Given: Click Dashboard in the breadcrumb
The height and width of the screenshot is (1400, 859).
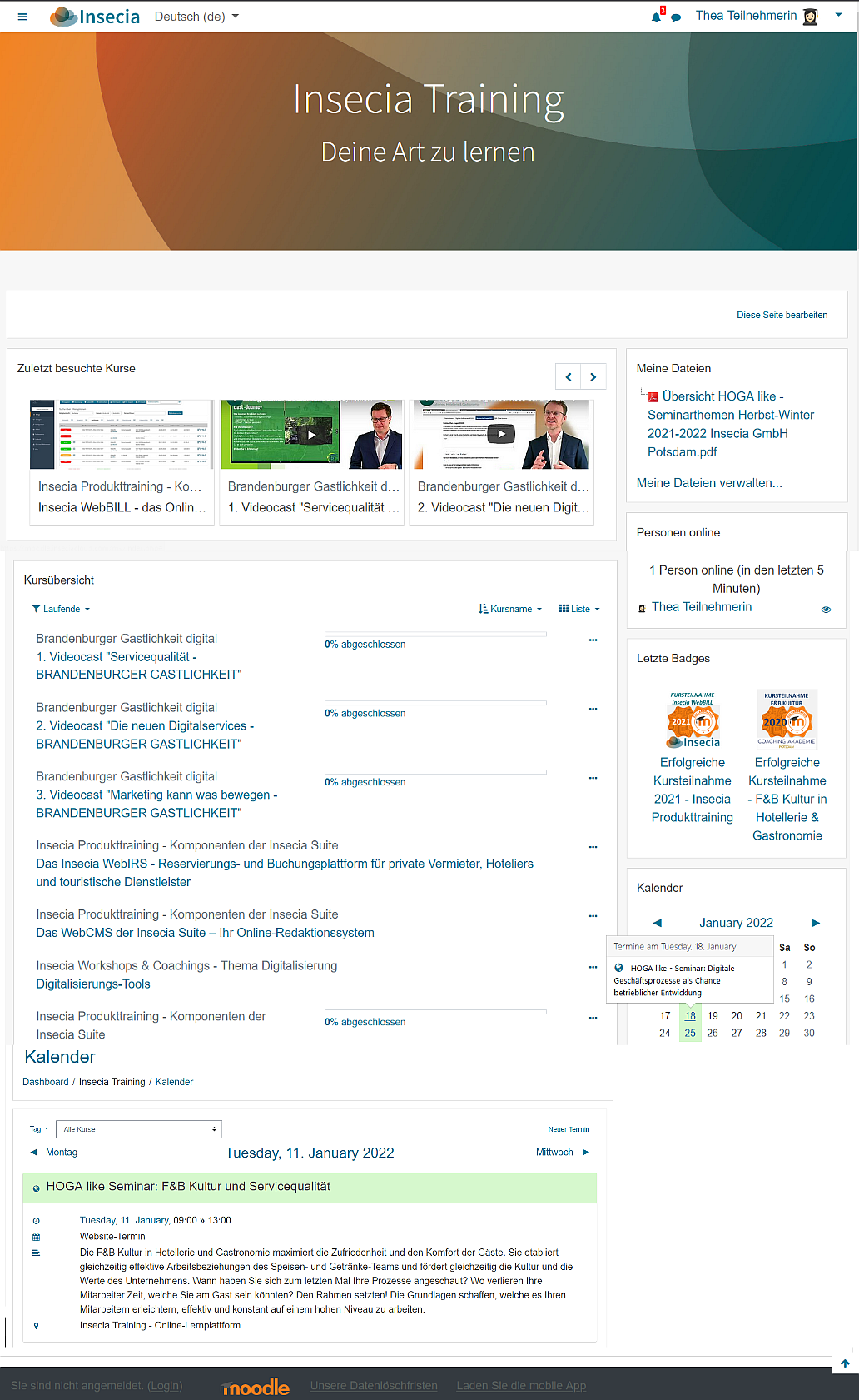Looking at the screenshot, I should (x=46, y=1082).
